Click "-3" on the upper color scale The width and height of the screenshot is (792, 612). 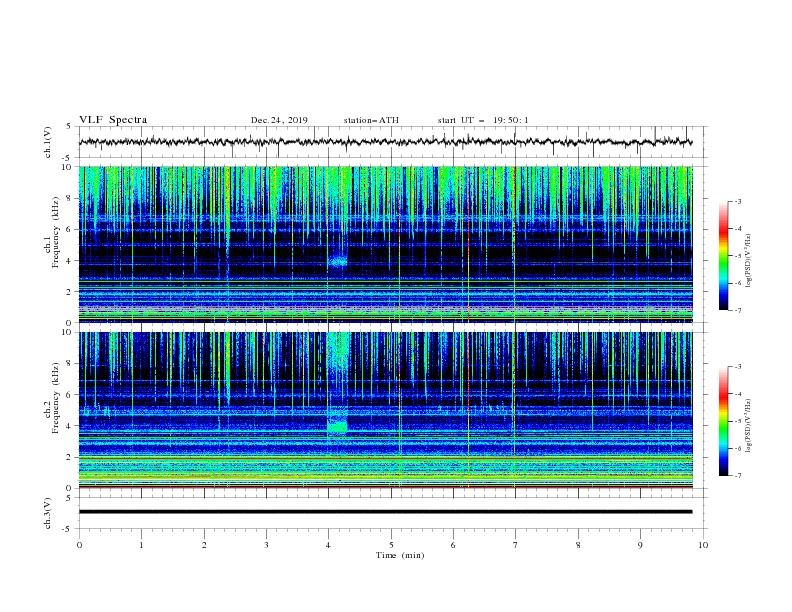737,201
